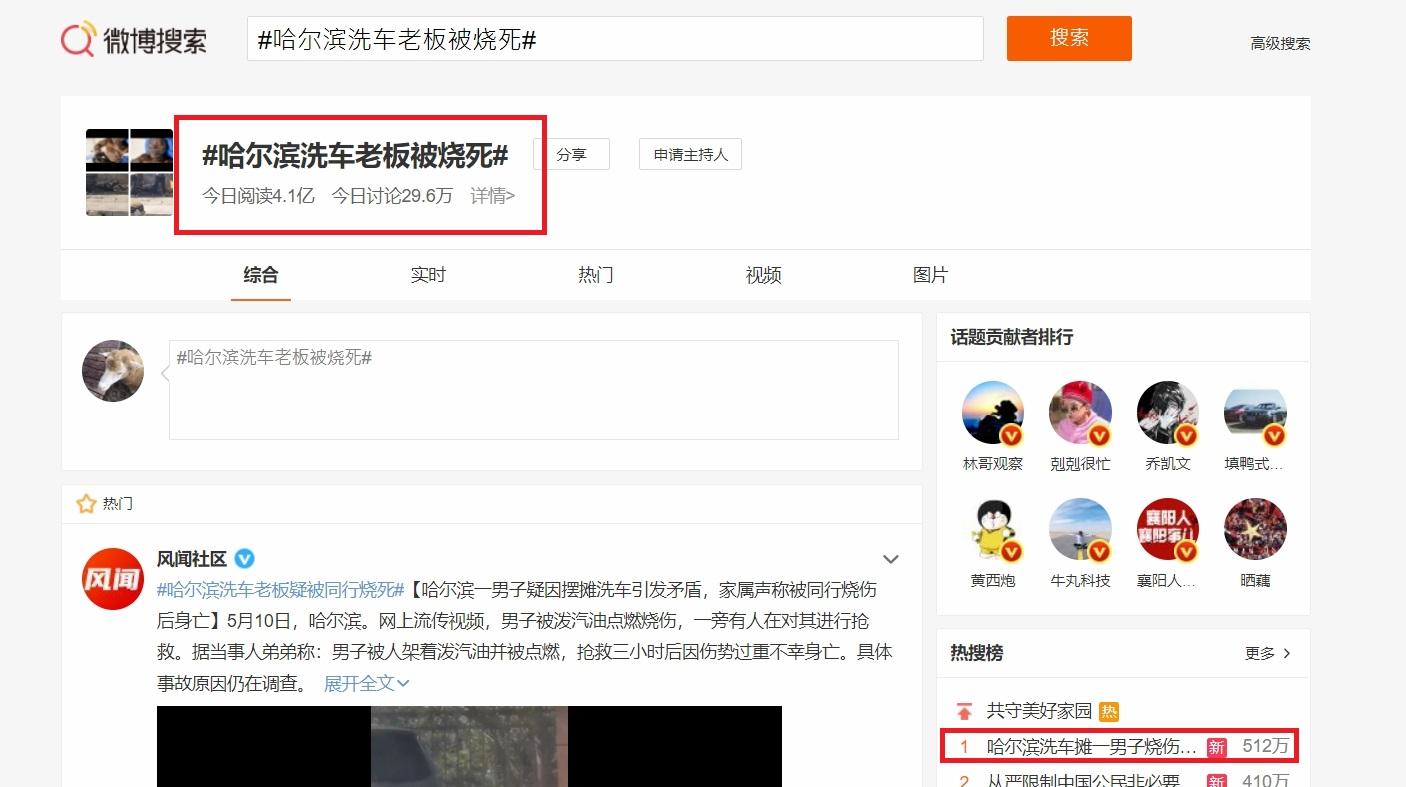Click the 晒藕 contributor avatar
This screenshot has height=787, width=1406.
click(x=1254, y=529)
